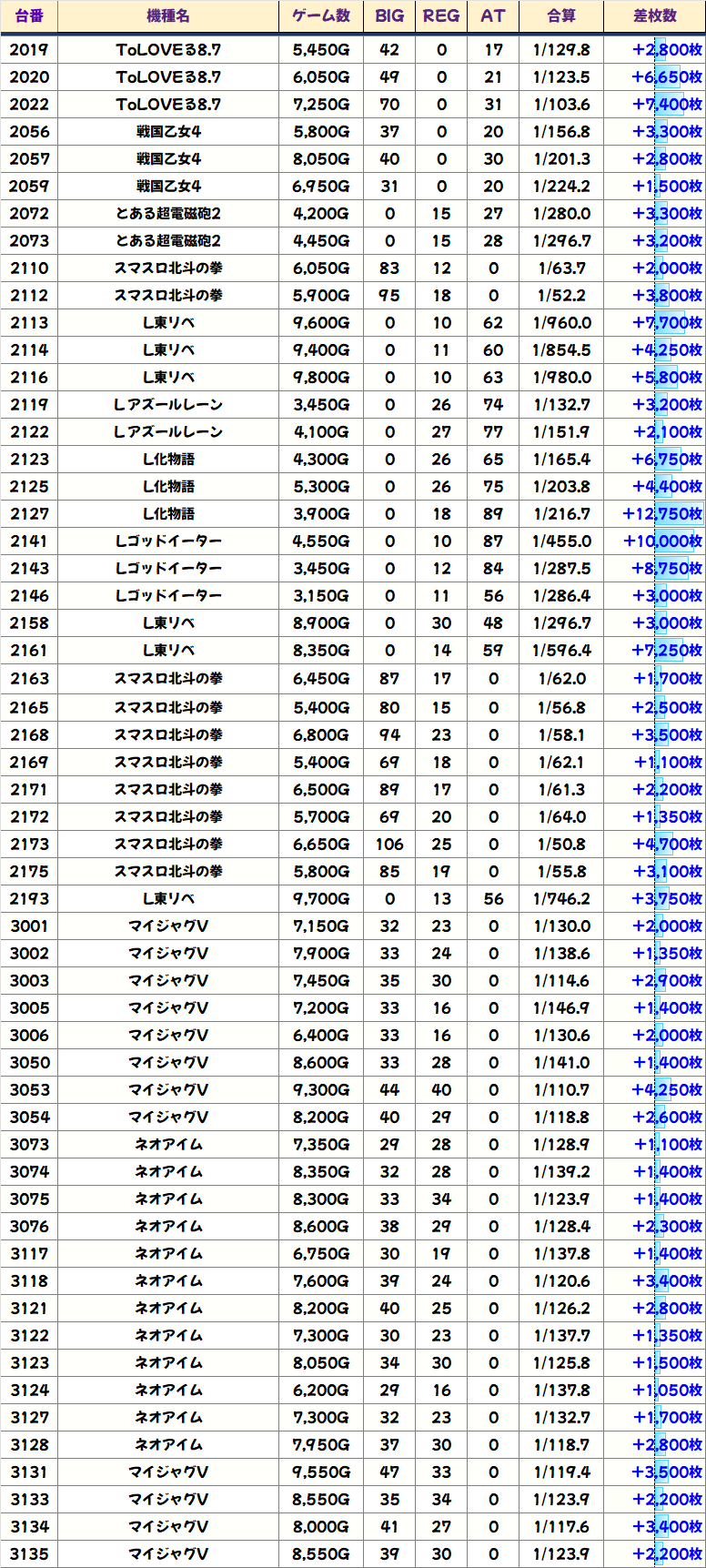Select the BIG count 106 cell

point(389,845)
